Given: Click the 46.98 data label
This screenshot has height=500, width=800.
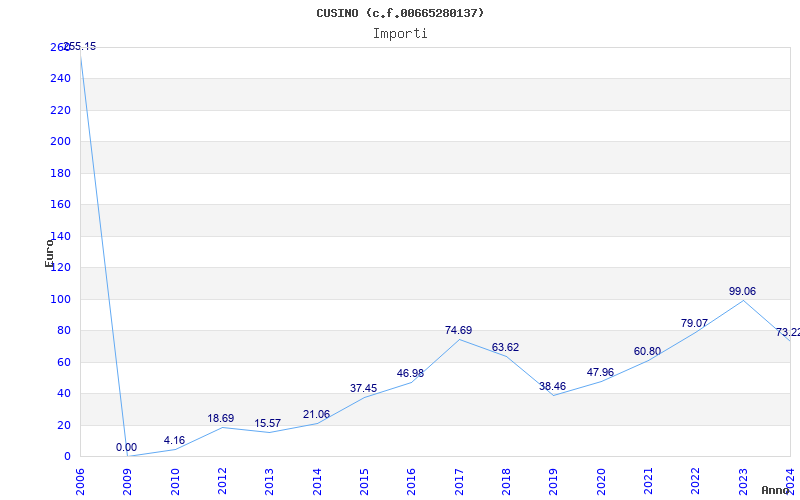Looking at the screenshot, I should tap(410, 373).
